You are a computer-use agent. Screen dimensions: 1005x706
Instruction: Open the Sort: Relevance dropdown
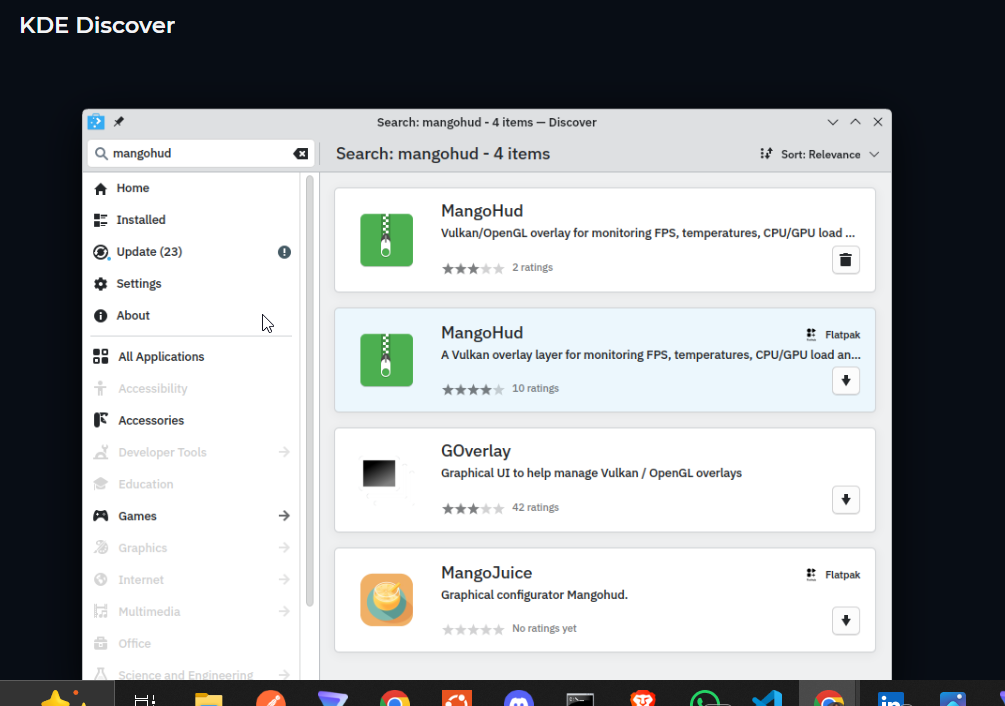(x=820, y=154)
